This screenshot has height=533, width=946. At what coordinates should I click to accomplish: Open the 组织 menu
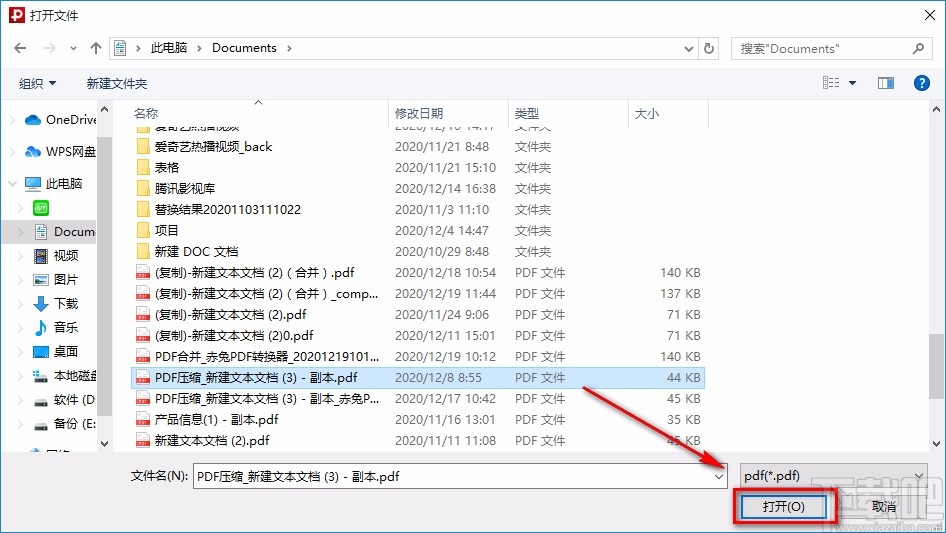click(x=37, y=83)
